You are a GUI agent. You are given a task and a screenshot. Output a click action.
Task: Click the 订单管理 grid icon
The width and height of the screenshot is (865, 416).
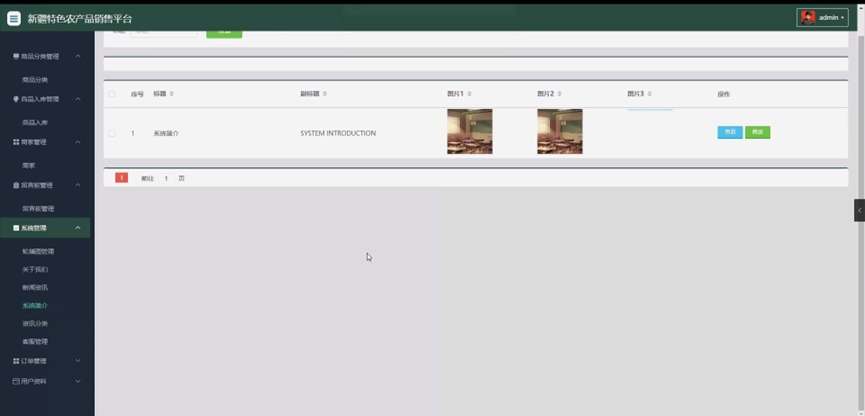coord(16,361)
